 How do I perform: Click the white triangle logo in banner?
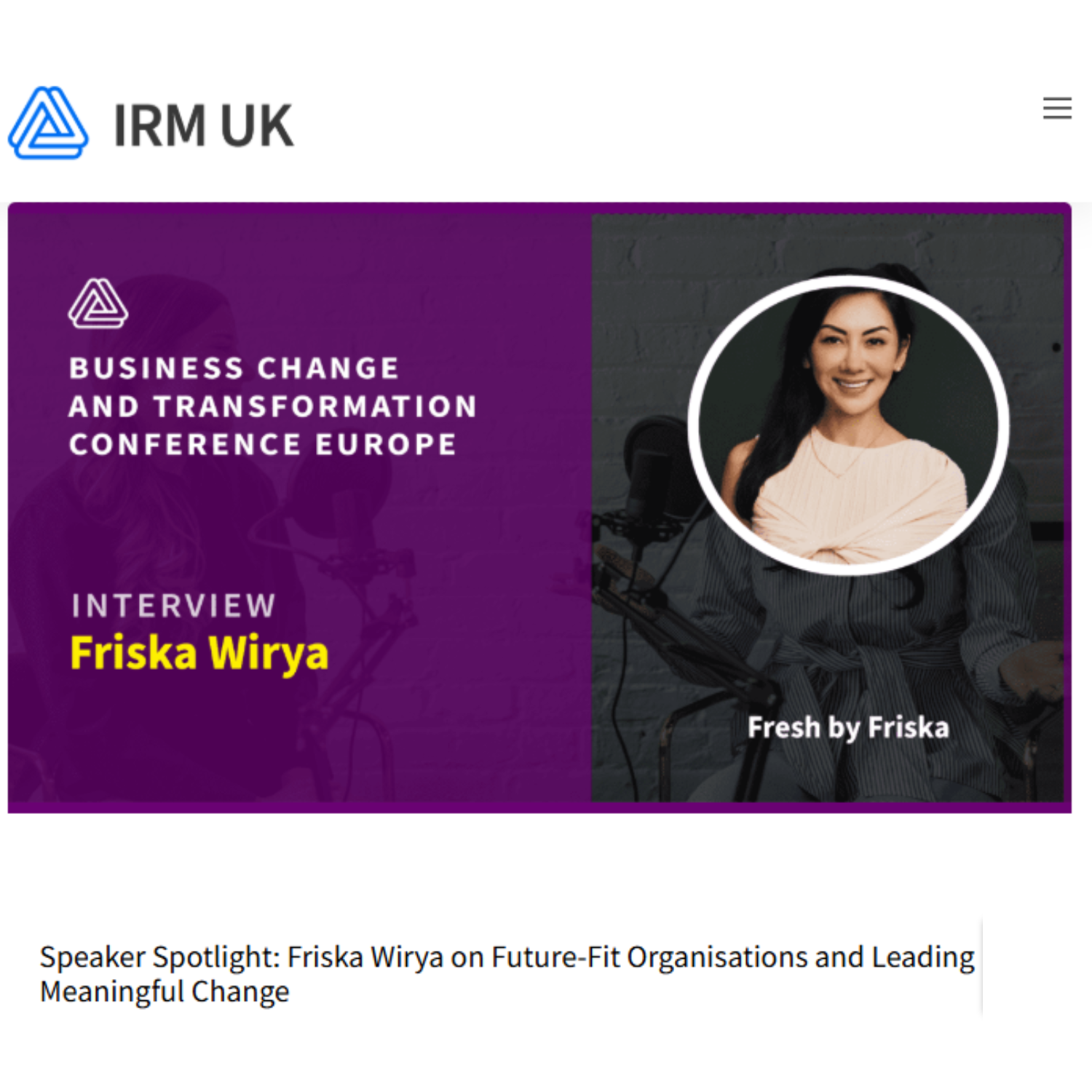(98, 304)
